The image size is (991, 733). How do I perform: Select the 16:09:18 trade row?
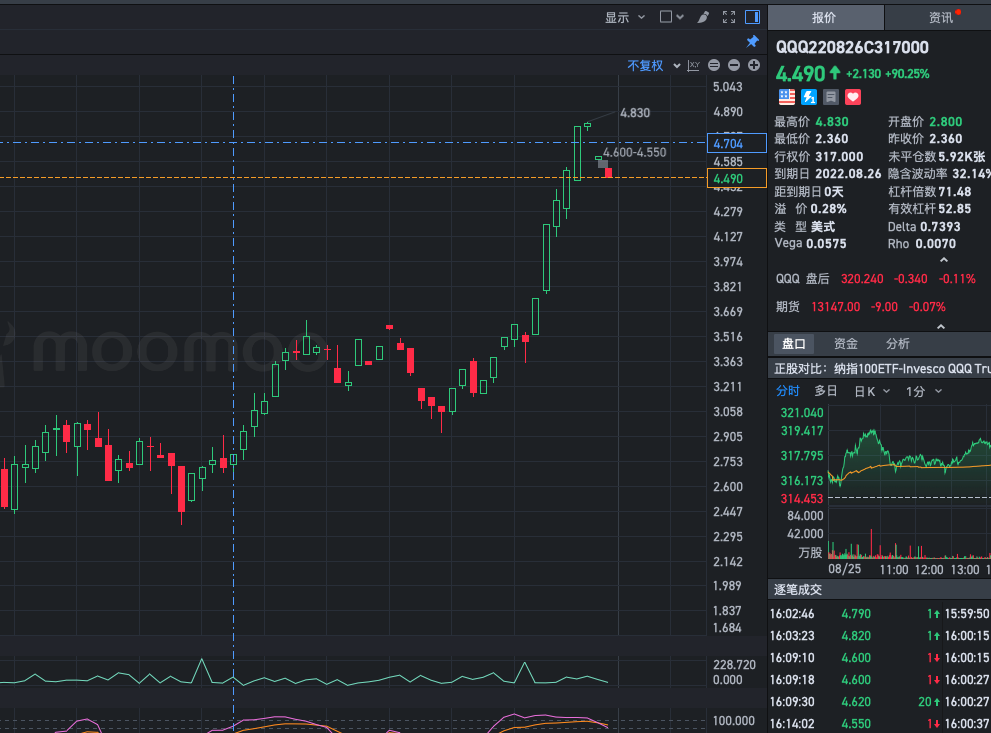(854, 680)
